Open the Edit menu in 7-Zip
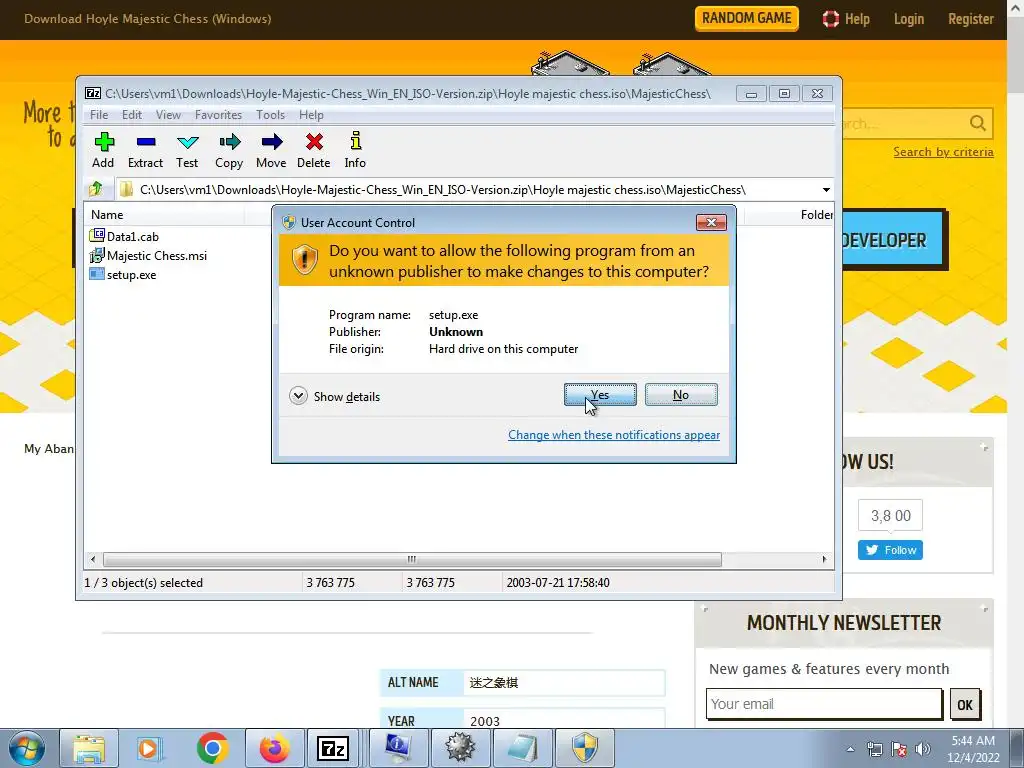Screen dimensions: 1024x768 click(131, 115)
